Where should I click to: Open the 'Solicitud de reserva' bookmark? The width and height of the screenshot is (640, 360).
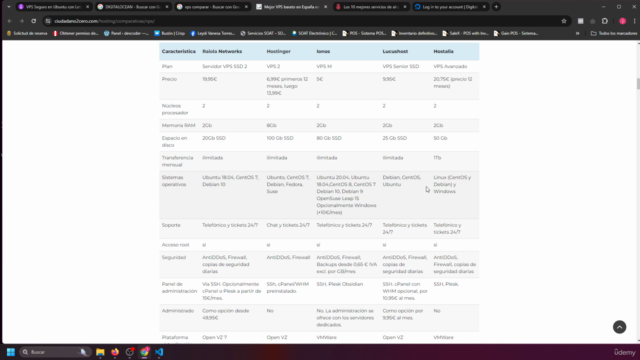tap(27, 33)
